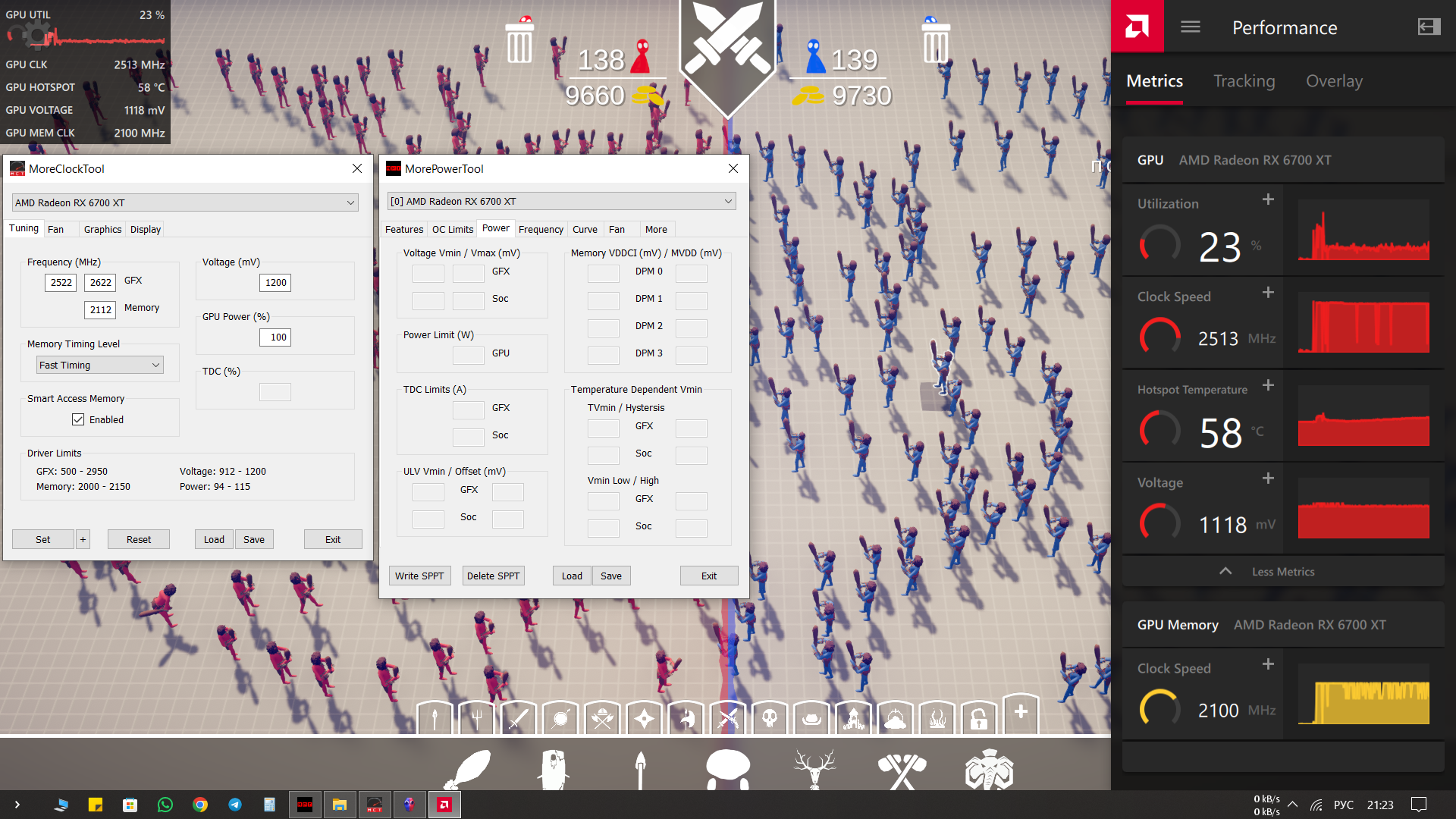Open the AMD Performance hamburger menu
The width and height of the screenshot is (1456, 819).
point(1191,27)
